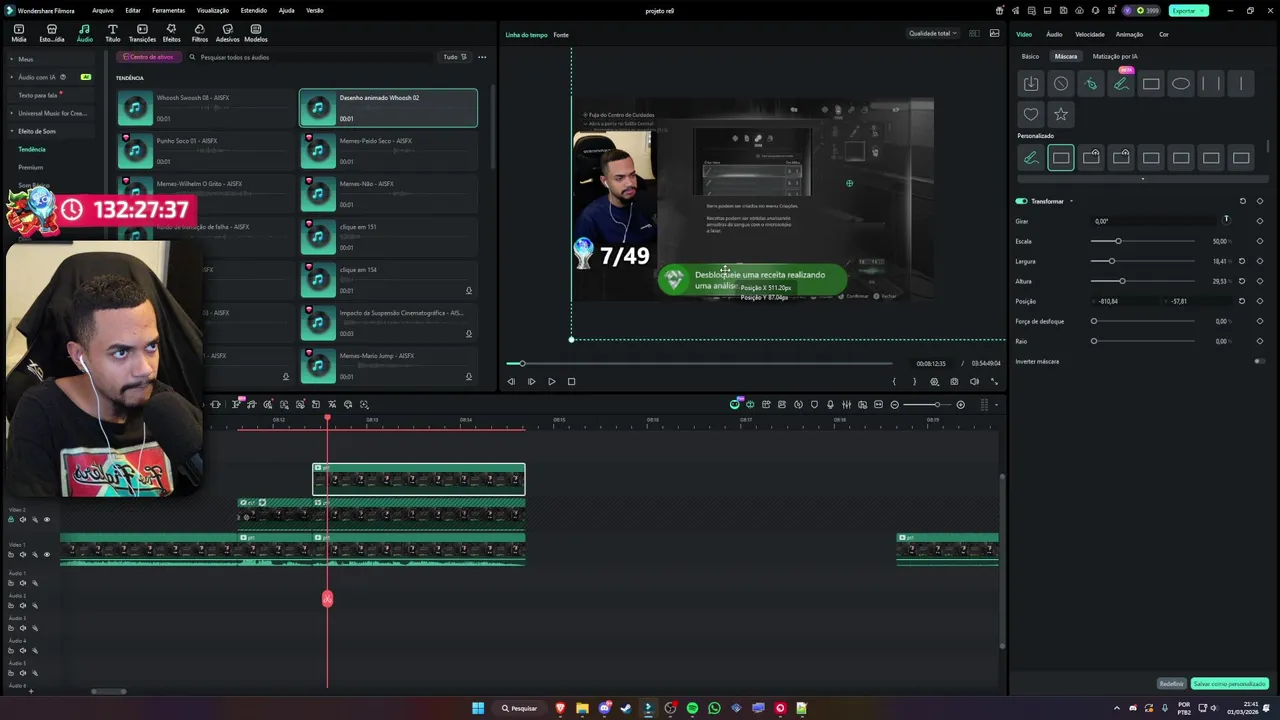
Task: Select the import mask icon
Action: 1031,84
